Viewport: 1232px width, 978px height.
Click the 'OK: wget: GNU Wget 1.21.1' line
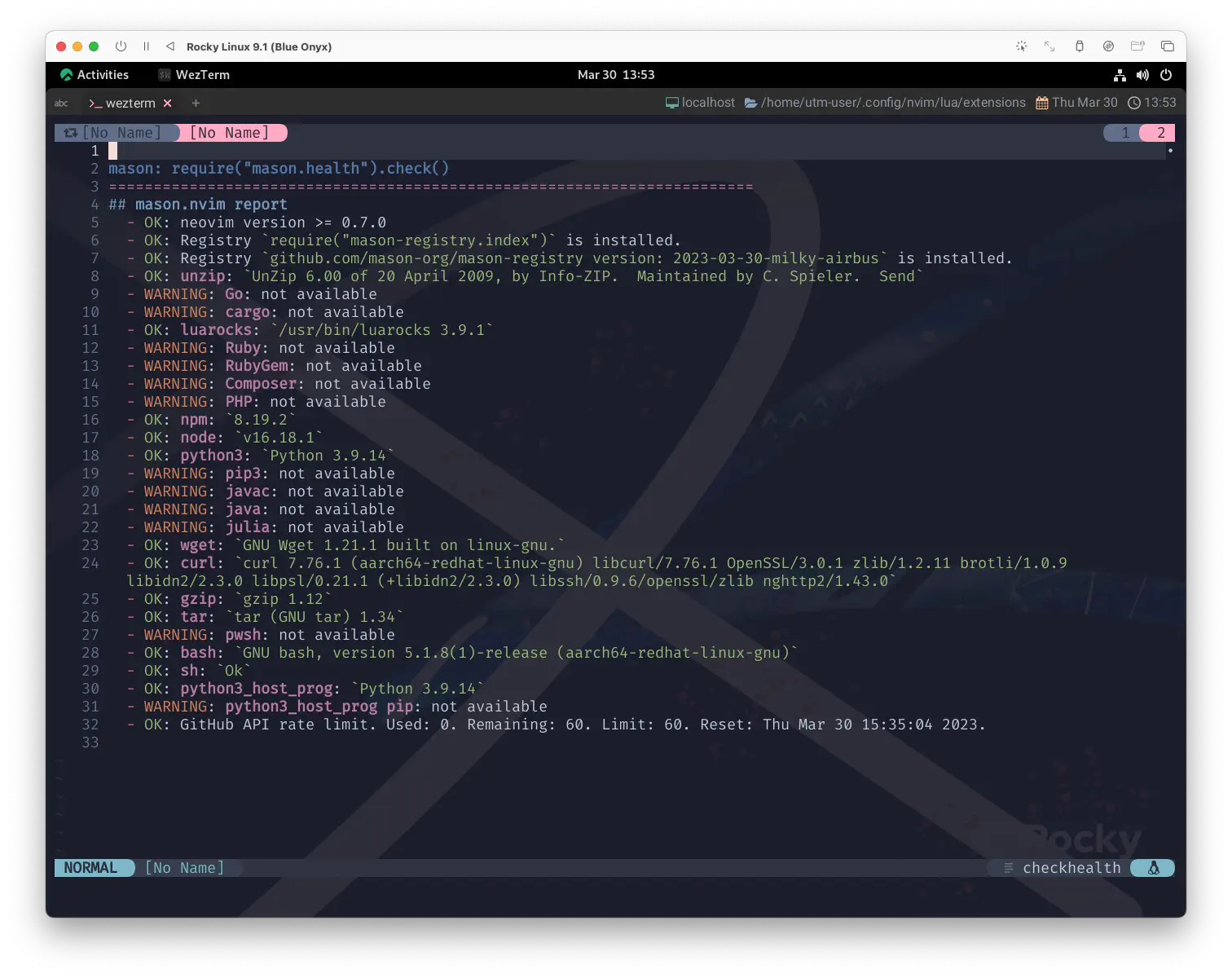click(345, 545)
